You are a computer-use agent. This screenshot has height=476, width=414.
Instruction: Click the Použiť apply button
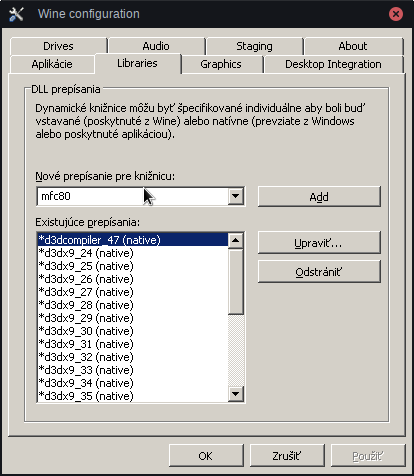[x=368, y=456]
